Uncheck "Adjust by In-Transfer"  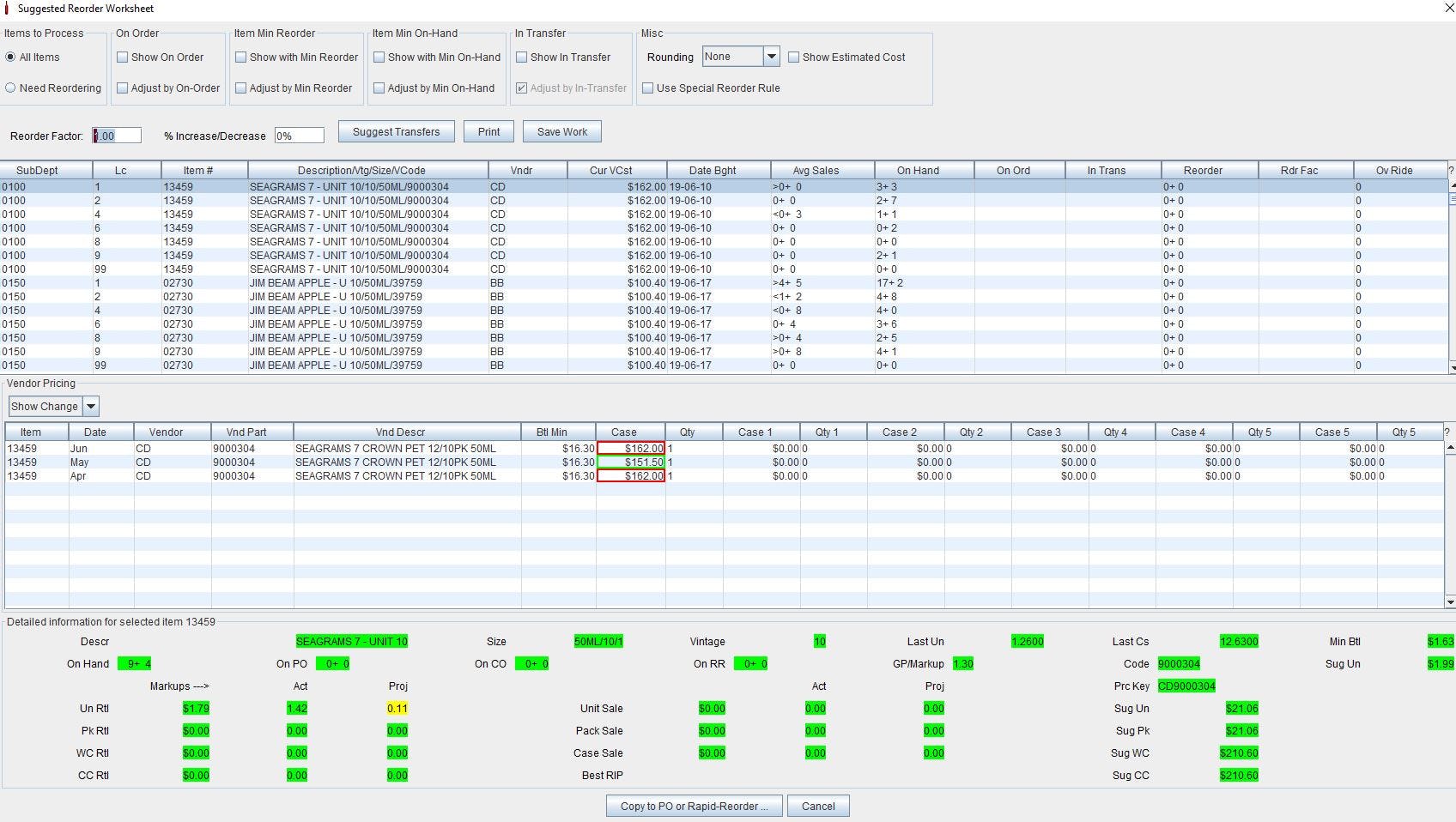click(x=521, y=88)
